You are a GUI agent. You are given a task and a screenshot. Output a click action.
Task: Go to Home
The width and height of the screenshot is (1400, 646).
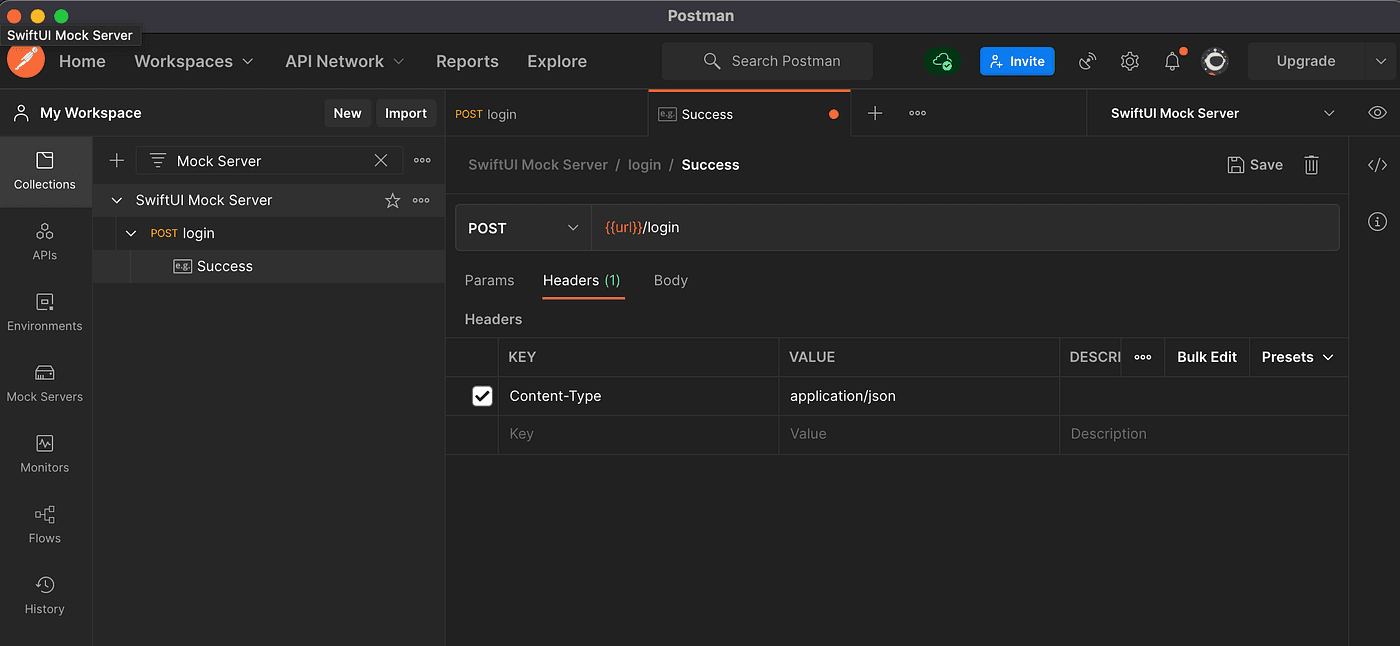[x=82, y=61]
